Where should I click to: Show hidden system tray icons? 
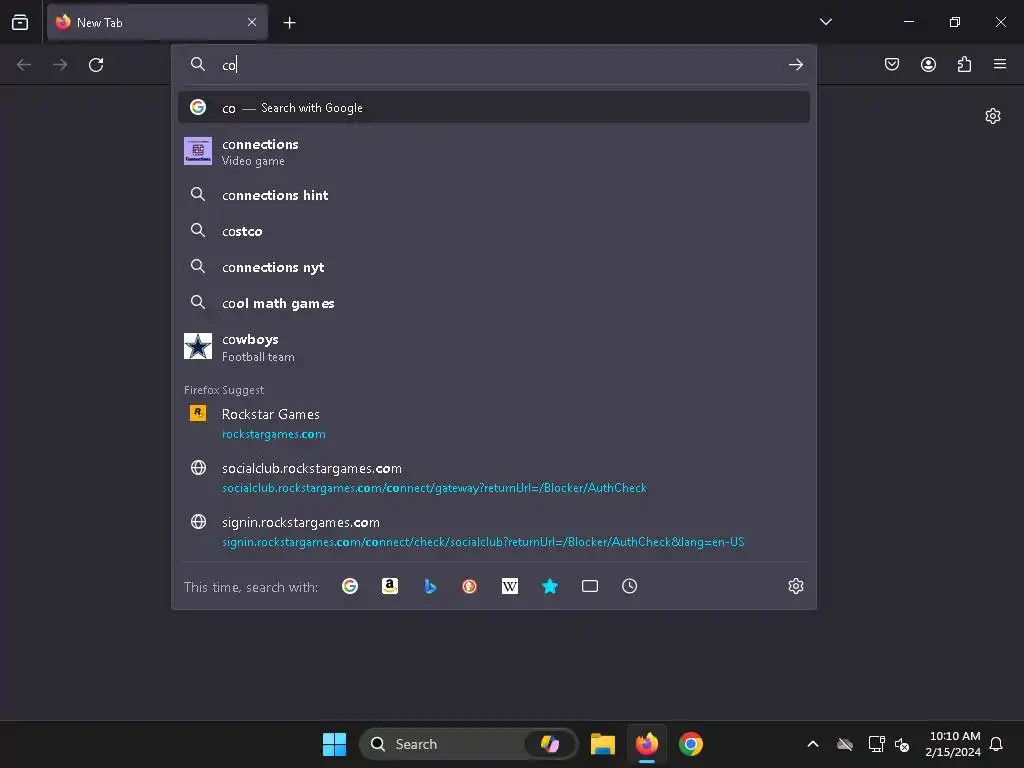pos(813,744)
